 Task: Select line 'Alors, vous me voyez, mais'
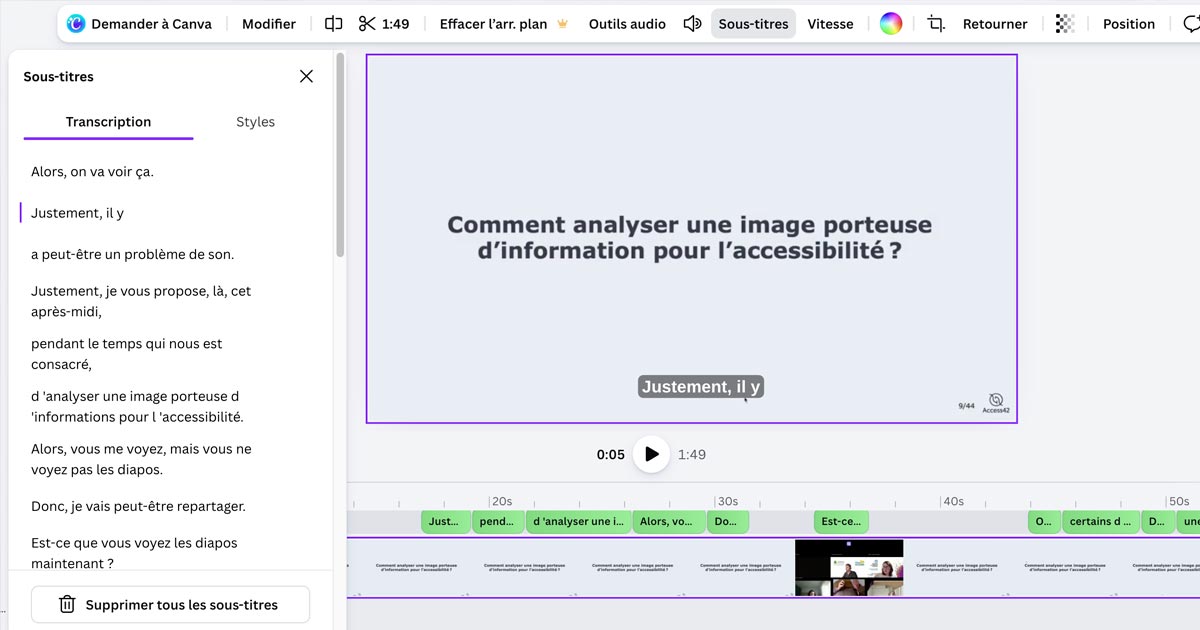141,459
